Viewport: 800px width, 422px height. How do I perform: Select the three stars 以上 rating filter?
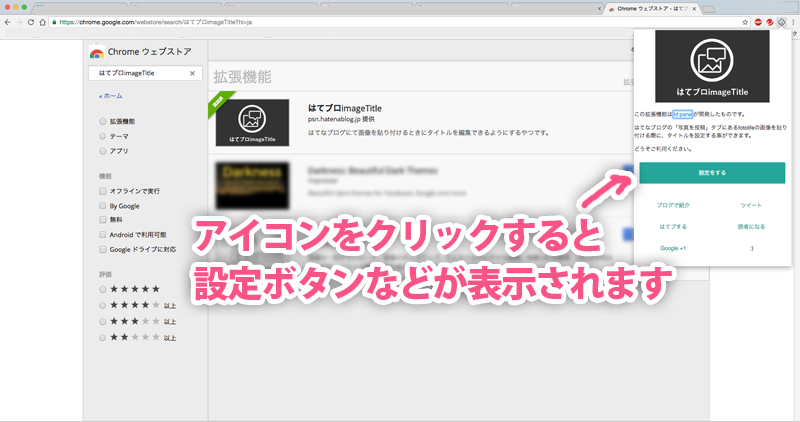click(103, 321)
